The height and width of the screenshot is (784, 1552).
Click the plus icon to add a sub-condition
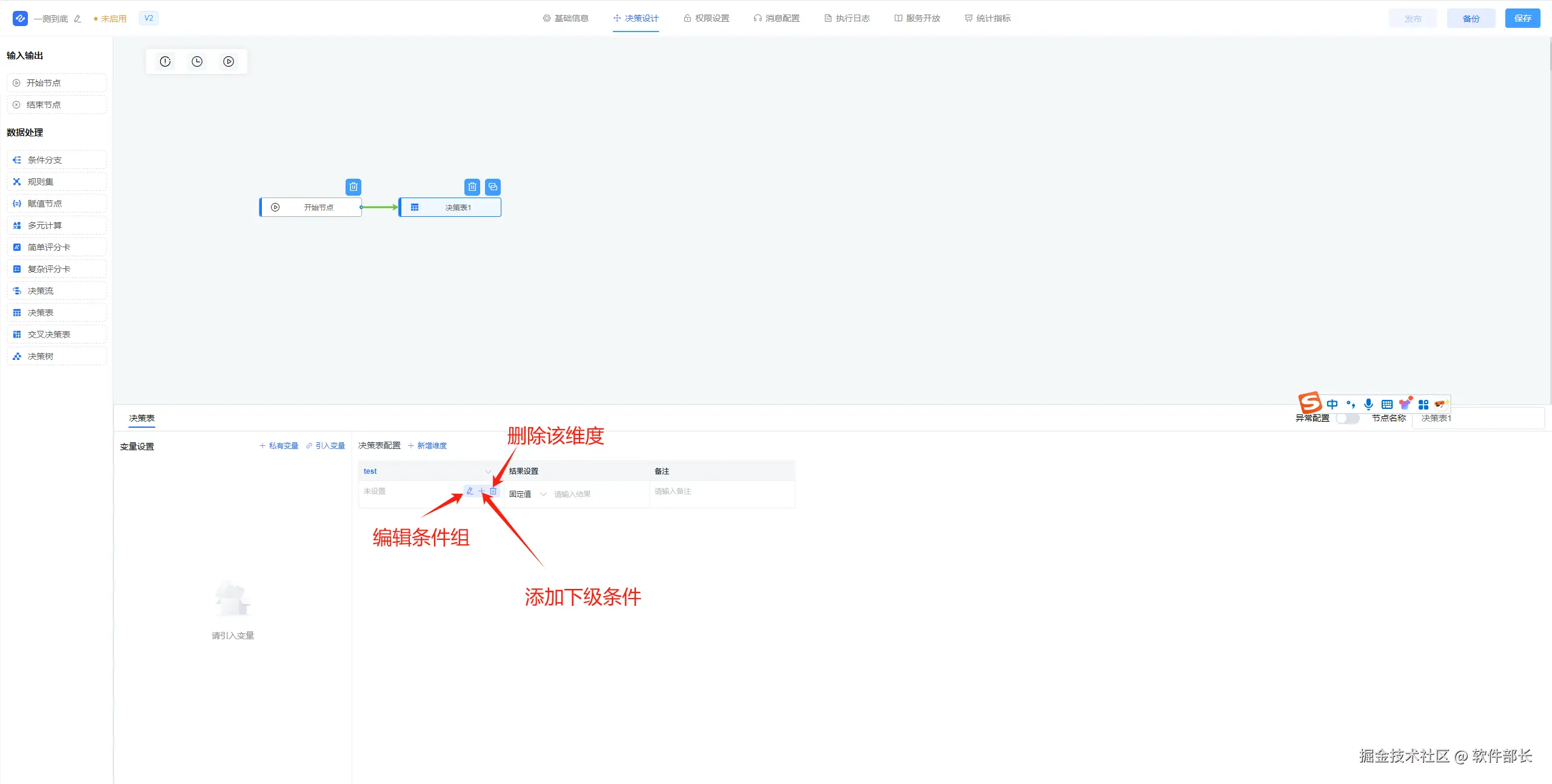coord(481,491)
